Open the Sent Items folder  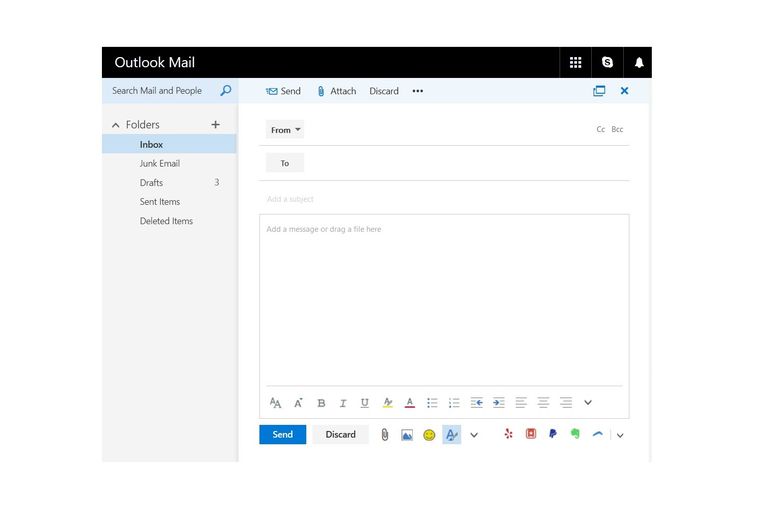[169, 201]
